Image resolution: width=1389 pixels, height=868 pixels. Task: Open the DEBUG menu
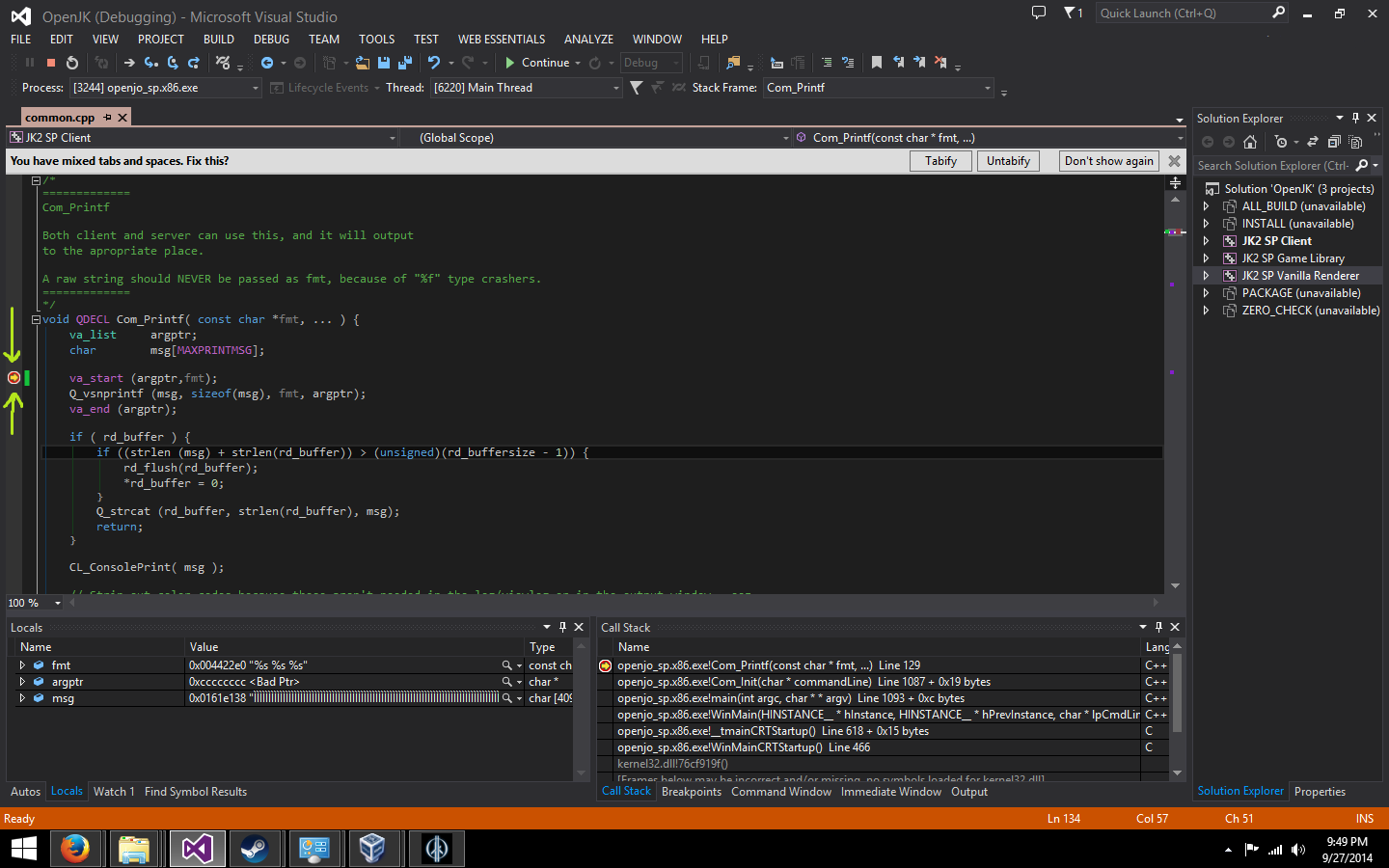coord(271,40)
